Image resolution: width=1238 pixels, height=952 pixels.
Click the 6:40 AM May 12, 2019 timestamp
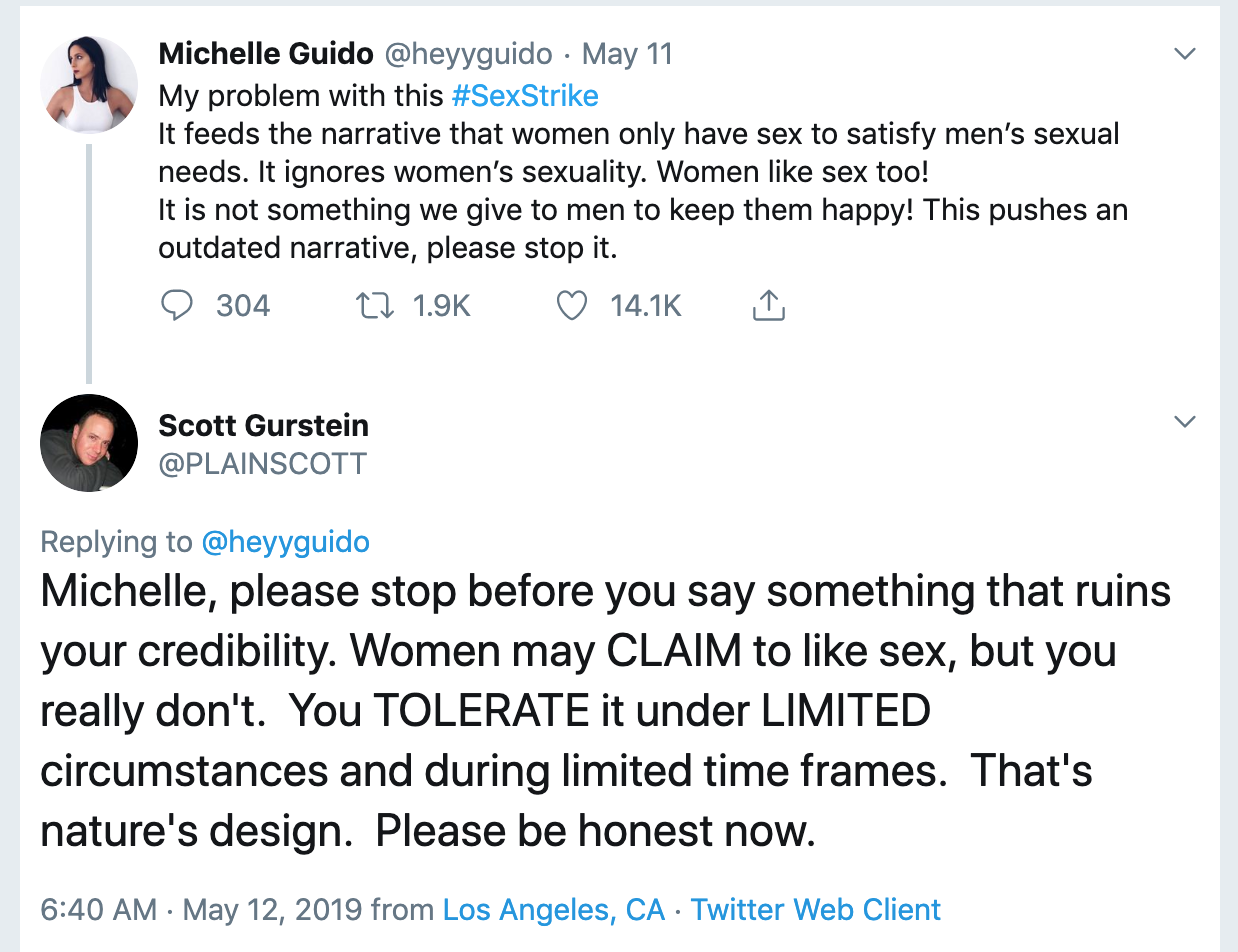tap(203, 910)
